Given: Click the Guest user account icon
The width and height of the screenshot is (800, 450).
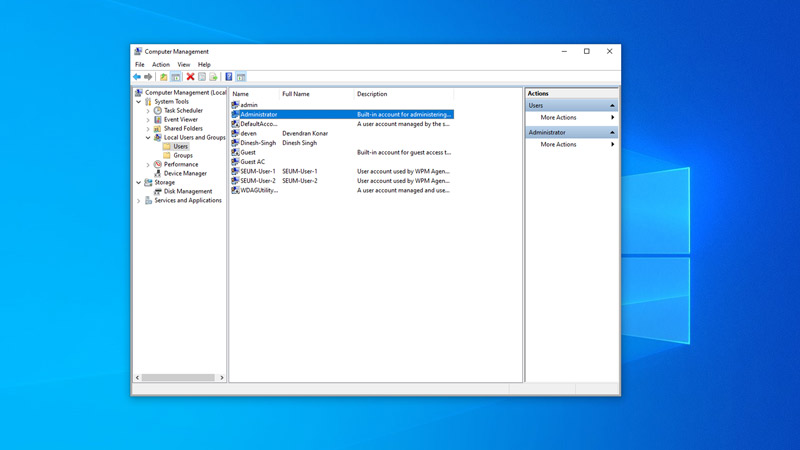Looking at the screenshot, I should coord(235,152).
